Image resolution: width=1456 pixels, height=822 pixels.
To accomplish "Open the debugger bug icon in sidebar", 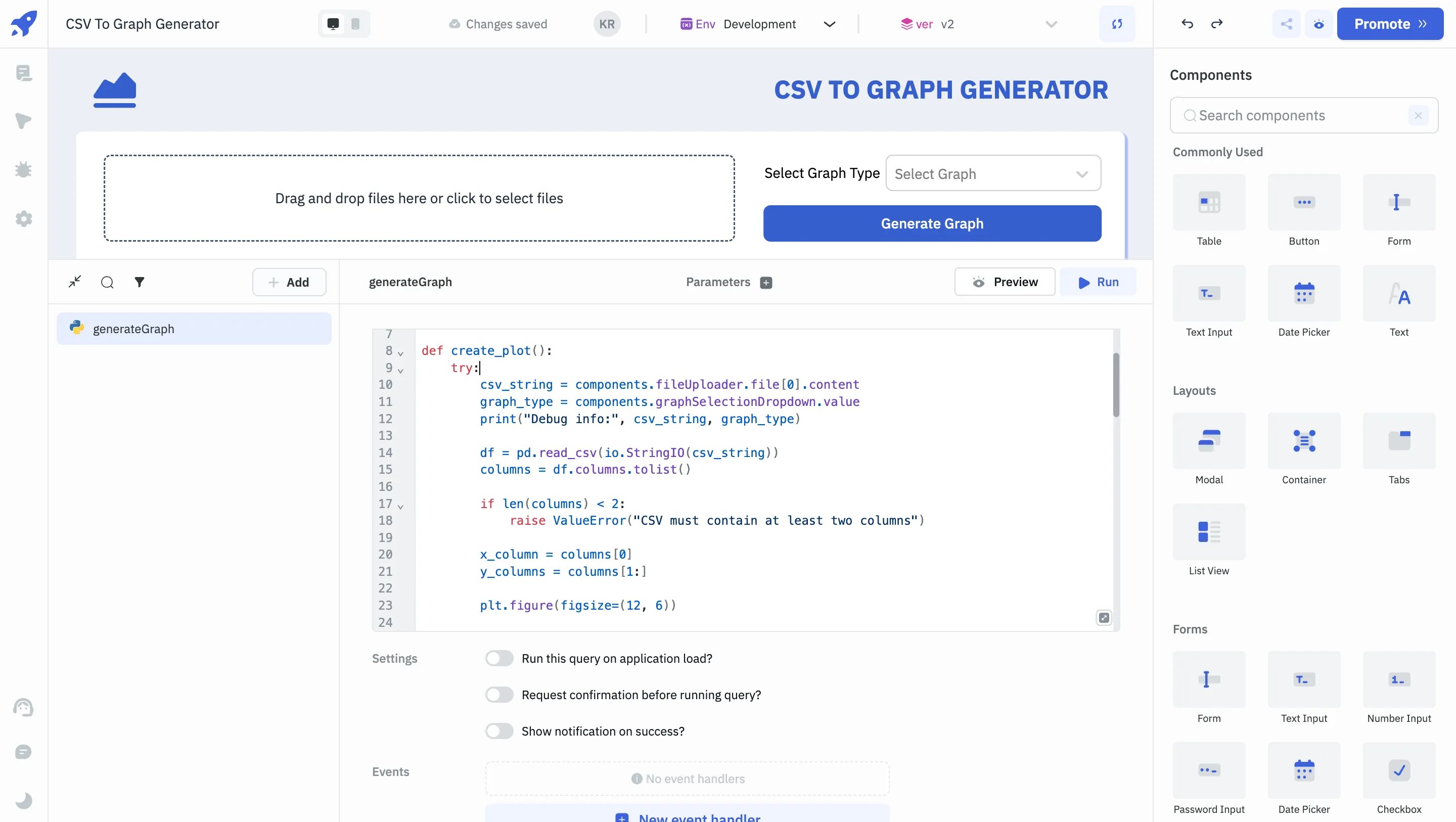I will 23,169.
